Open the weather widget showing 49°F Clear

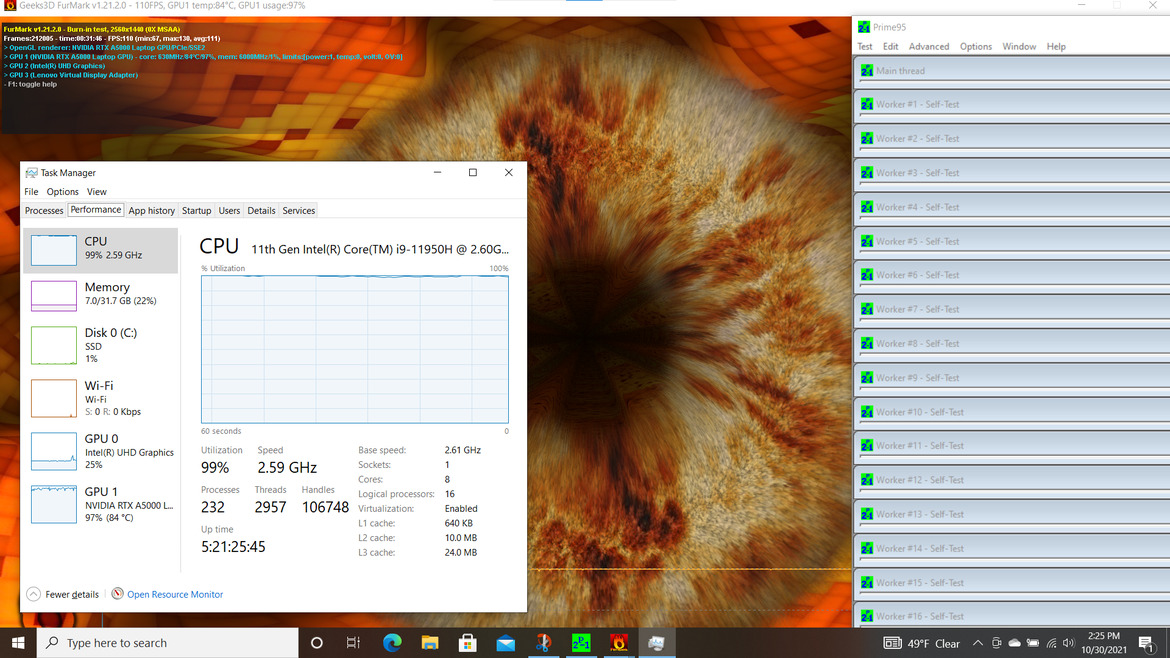click(922, 643)
